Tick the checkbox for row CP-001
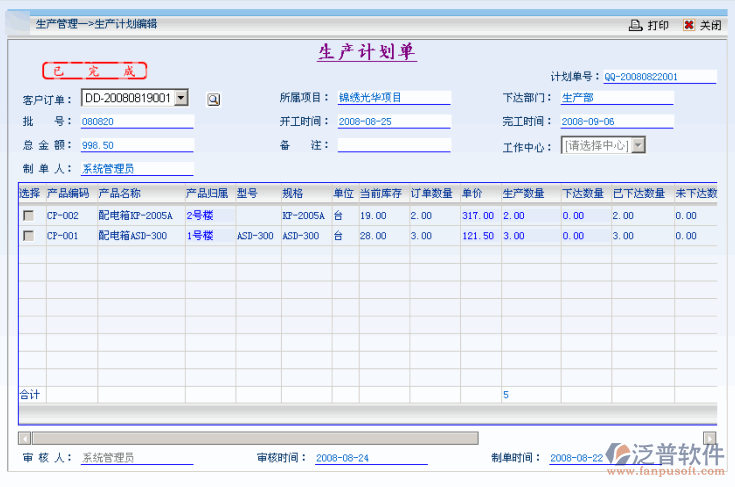 (x=29, y=236)
